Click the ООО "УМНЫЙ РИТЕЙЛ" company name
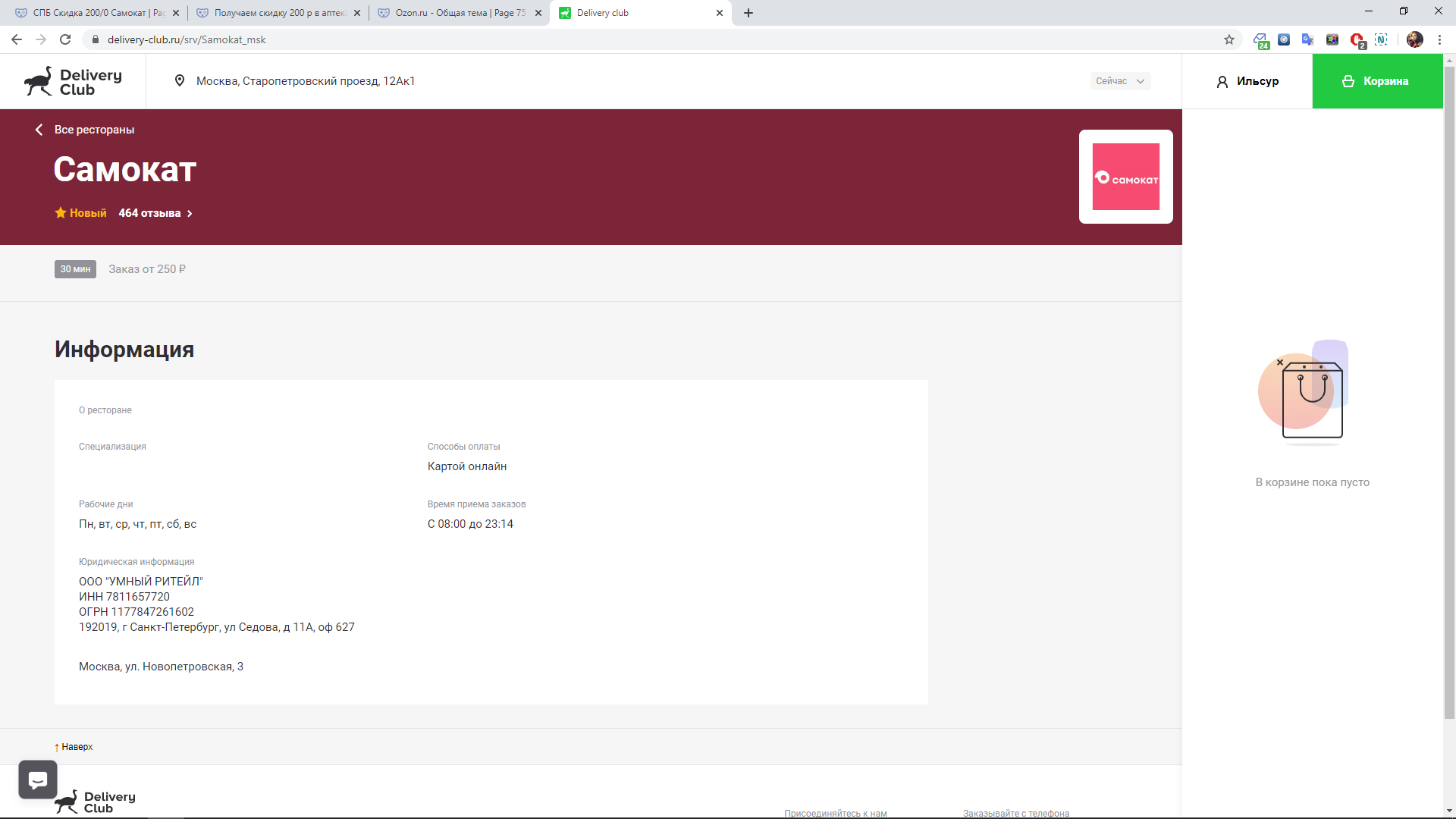 pyautogui.click(x=141, y=582)
